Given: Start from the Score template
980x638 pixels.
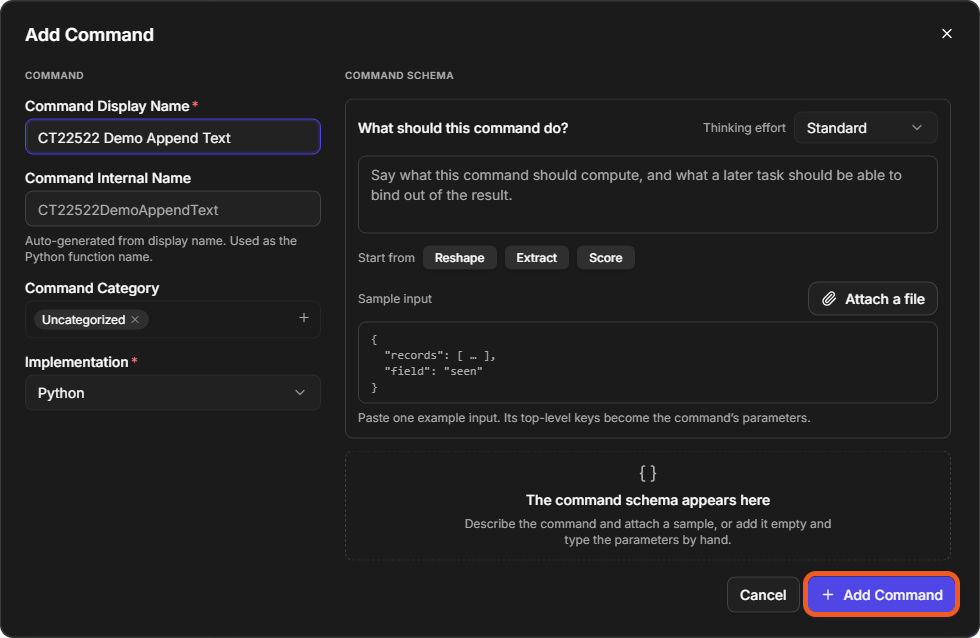Looking at the screenshot, I should (605, 257).
